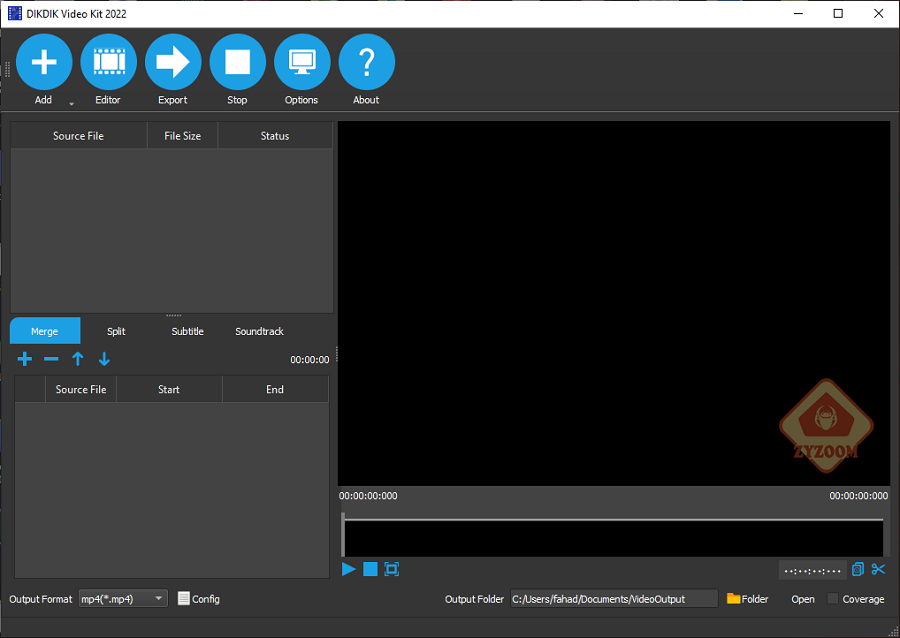The height and width of the screenshot is (638, 900).
Task: Click the Status column header
Action: click(x=275, y=136)
